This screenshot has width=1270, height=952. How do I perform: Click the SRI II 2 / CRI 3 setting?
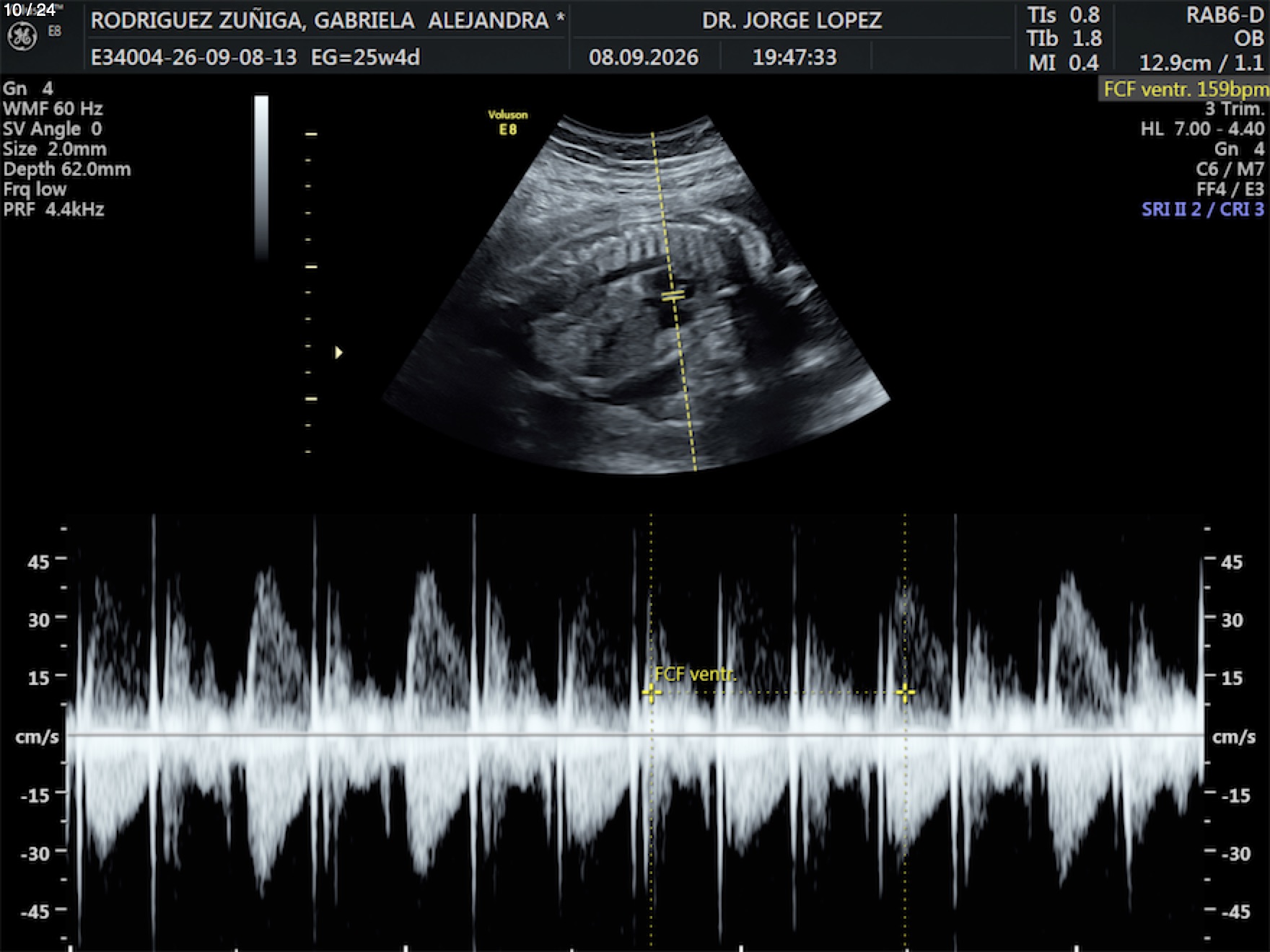pos(1203,210)
